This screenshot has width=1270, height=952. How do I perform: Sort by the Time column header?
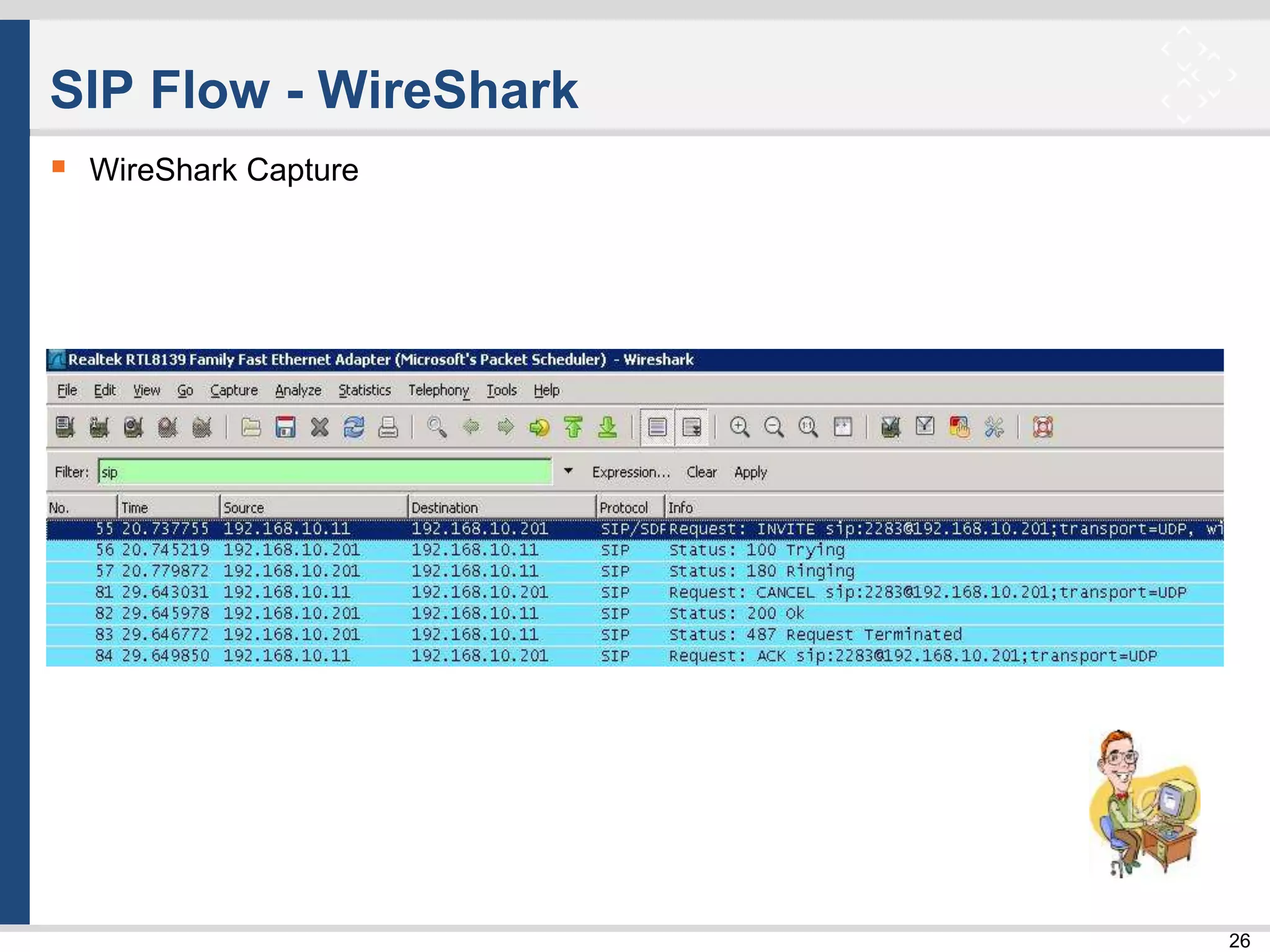169,508
